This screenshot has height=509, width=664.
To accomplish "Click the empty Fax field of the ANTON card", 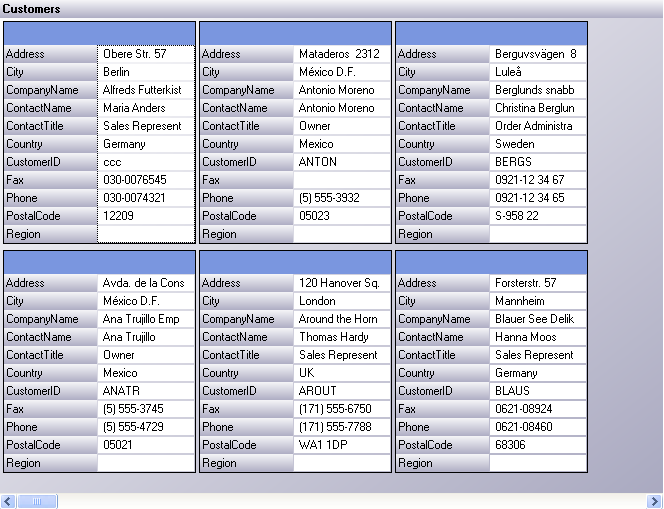I will pos(342,180).
